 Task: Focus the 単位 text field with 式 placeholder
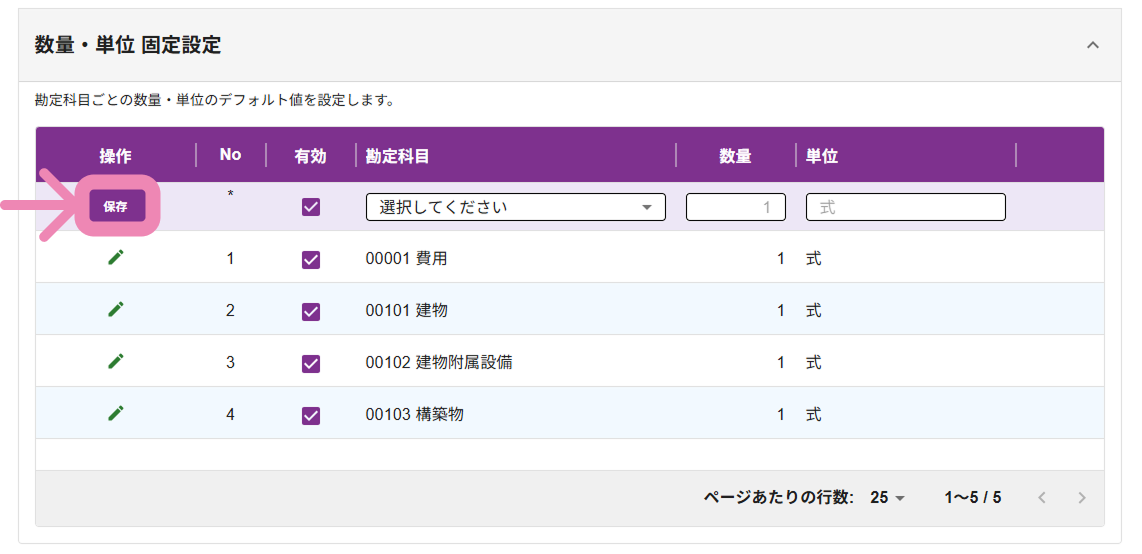905,207
